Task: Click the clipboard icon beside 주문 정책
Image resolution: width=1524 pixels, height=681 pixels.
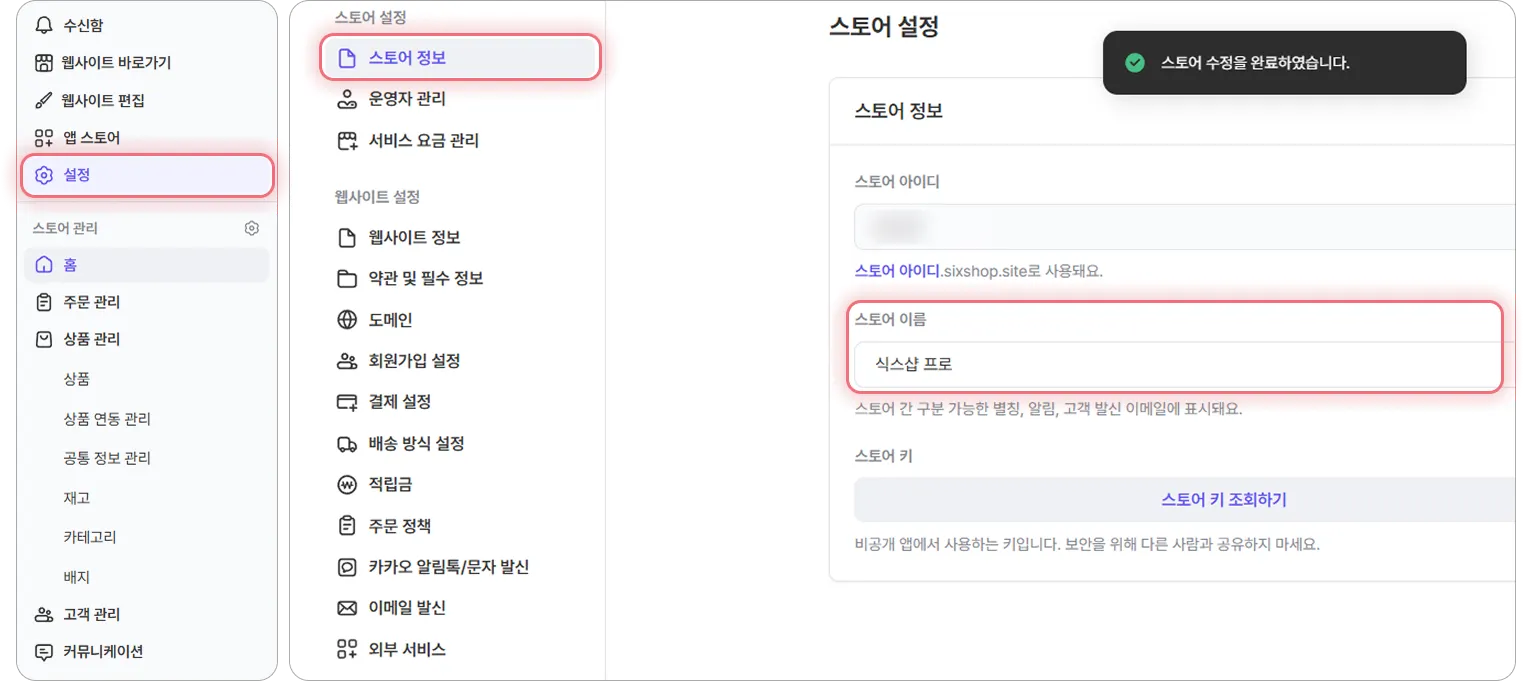Action: pos(347,526)
